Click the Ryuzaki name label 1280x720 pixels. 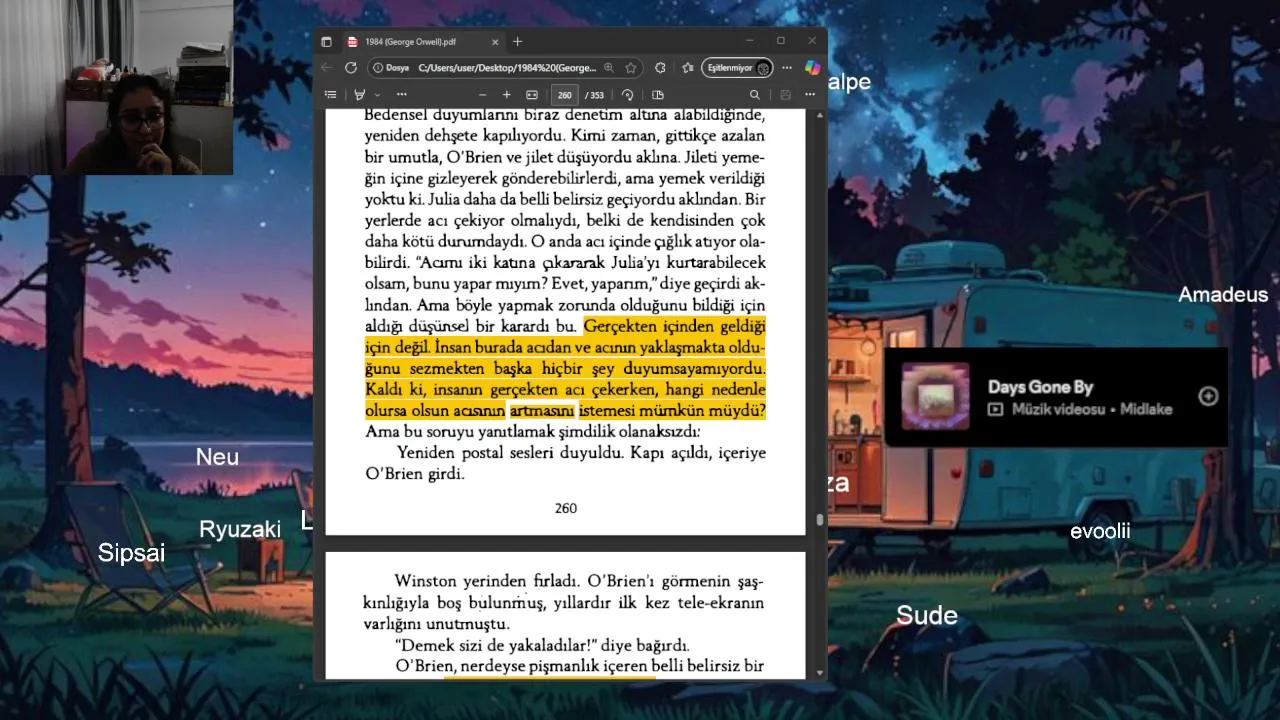tap(239, 530)
